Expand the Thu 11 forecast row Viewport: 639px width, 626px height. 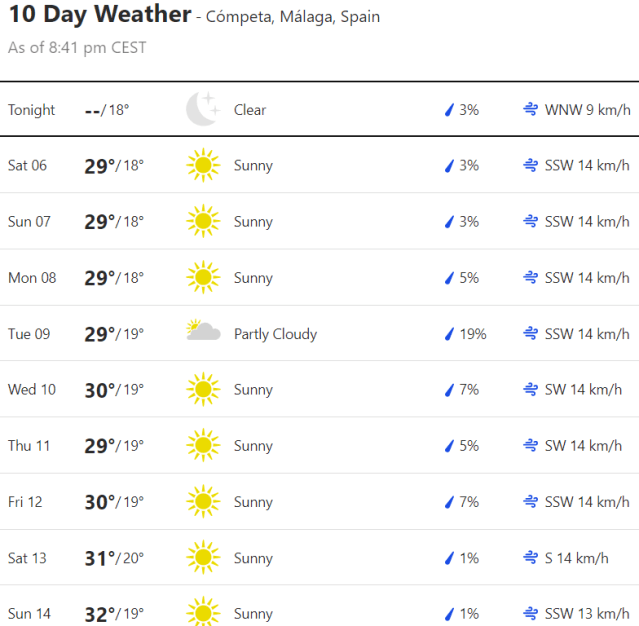[x=320, y=445]
